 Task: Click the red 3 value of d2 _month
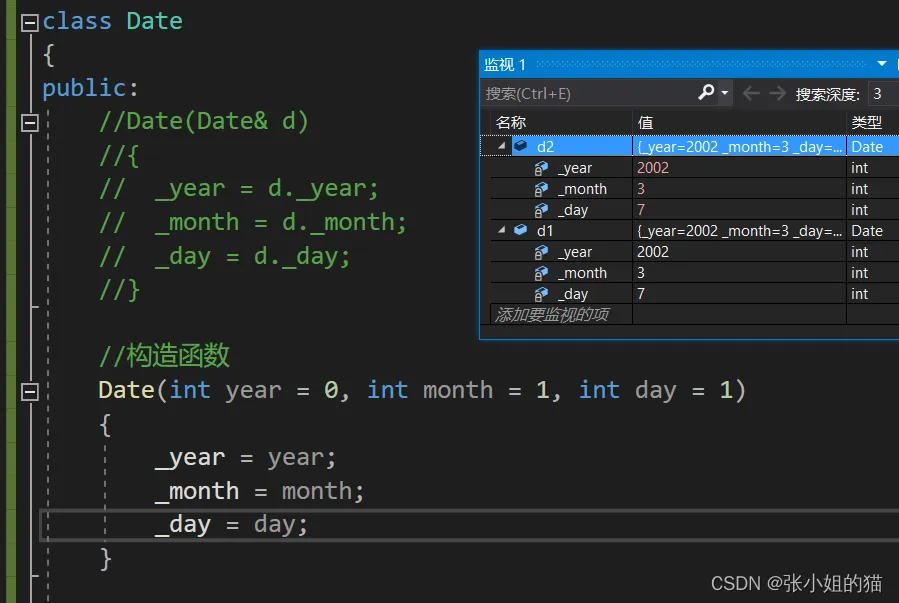[641, 189]
